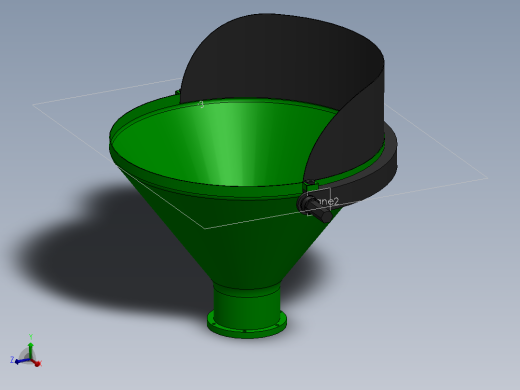Click the reference plane's far left corner
The height and width of the screenshot is (390, 520).
(33, 105)
